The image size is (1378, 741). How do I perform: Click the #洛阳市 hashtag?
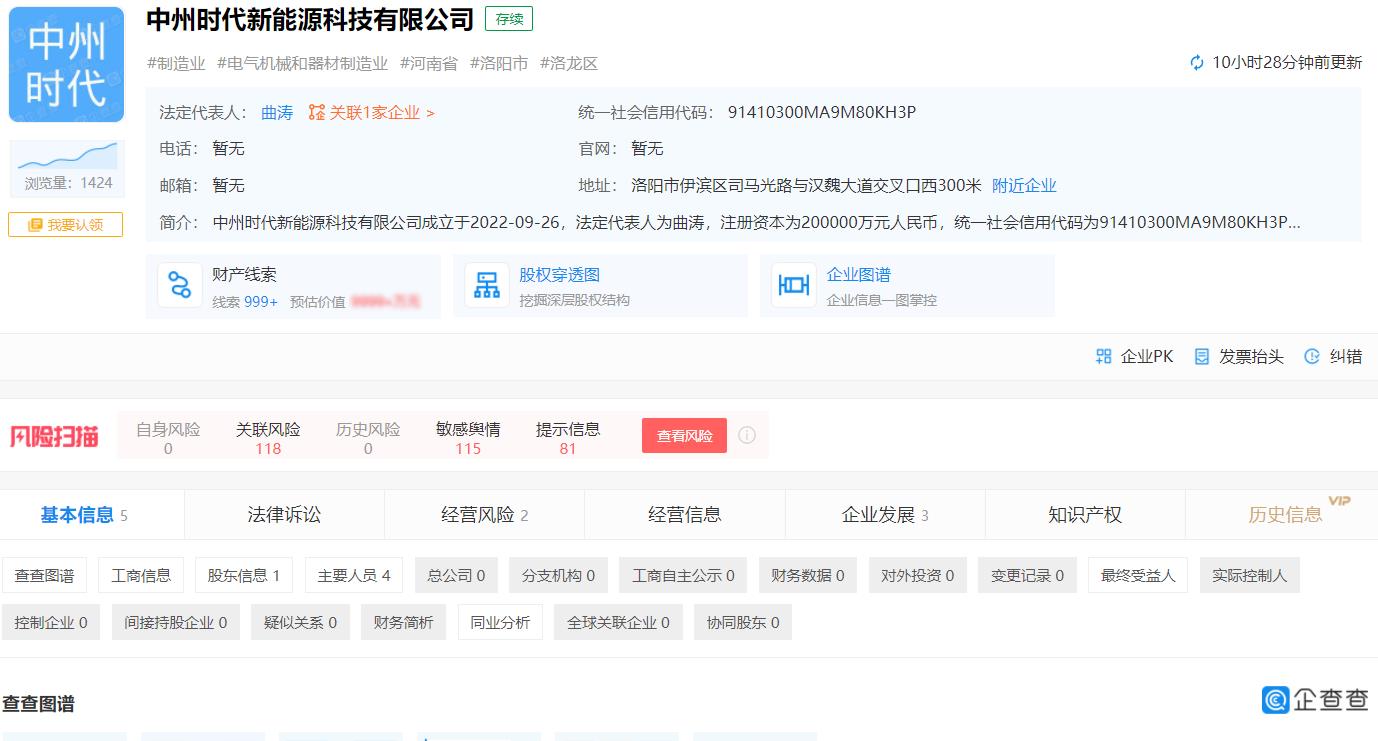click(x=499, y=62)
